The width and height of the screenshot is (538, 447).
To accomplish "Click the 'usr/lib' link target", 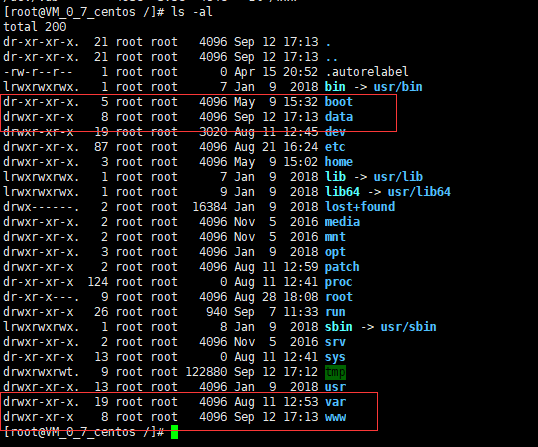I will (x=398, y=177).
